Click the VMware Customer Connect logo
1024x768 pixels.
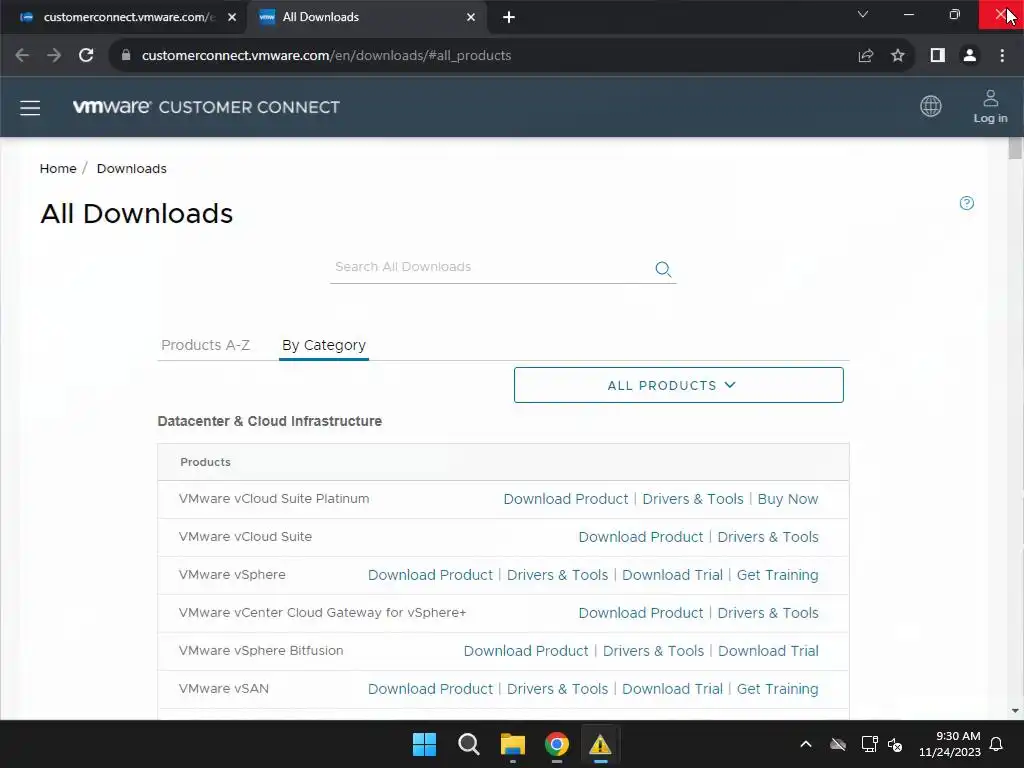pyautogui.click(x=206, y=107)
